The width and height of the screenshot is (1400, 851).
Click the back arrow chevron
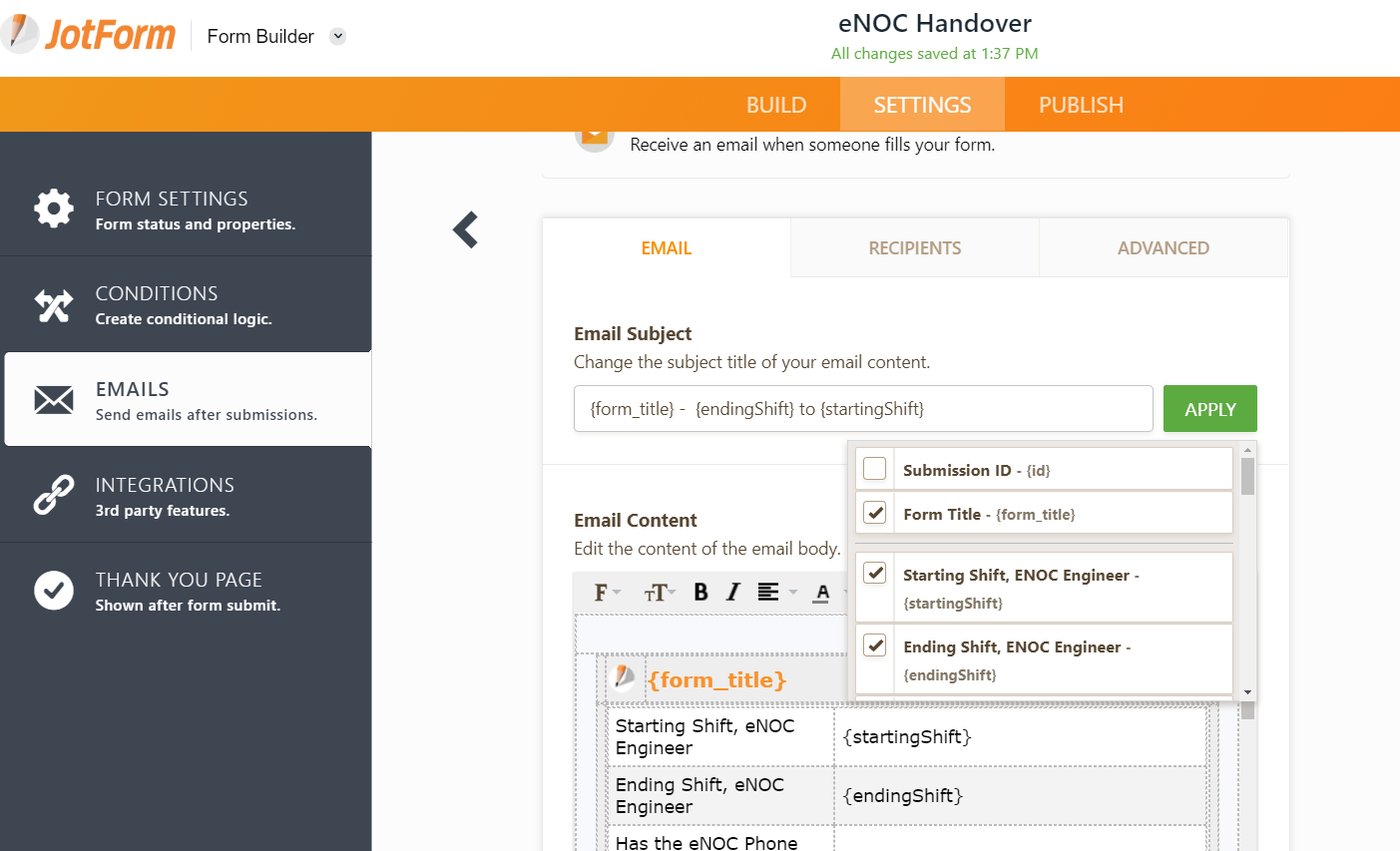466,229
